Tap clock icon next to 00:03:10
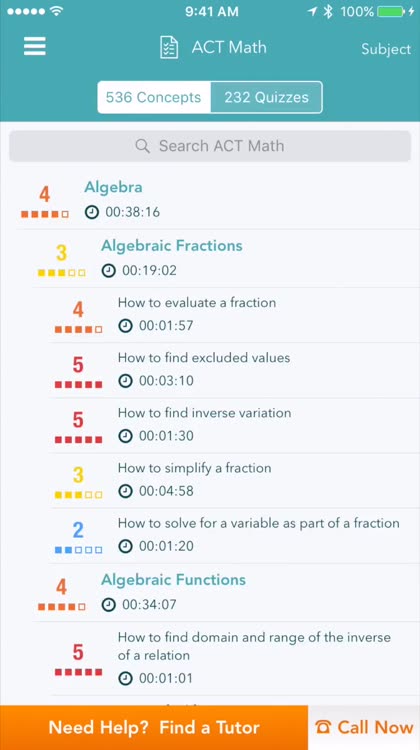420x750 pixels. click(125, 381)
